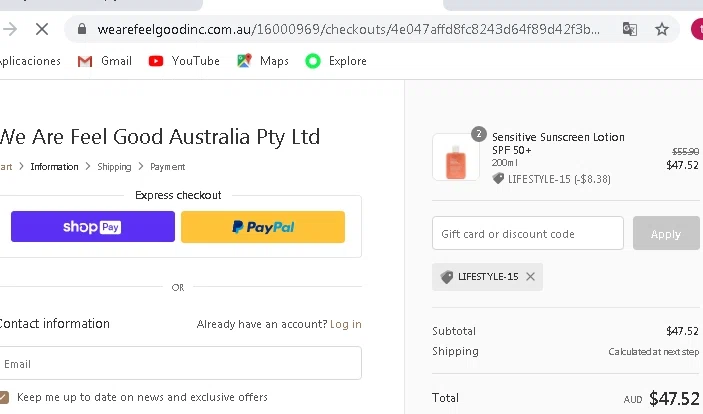Pay with the Shop Pay button
703x414 pixels.
click(92, 227)
